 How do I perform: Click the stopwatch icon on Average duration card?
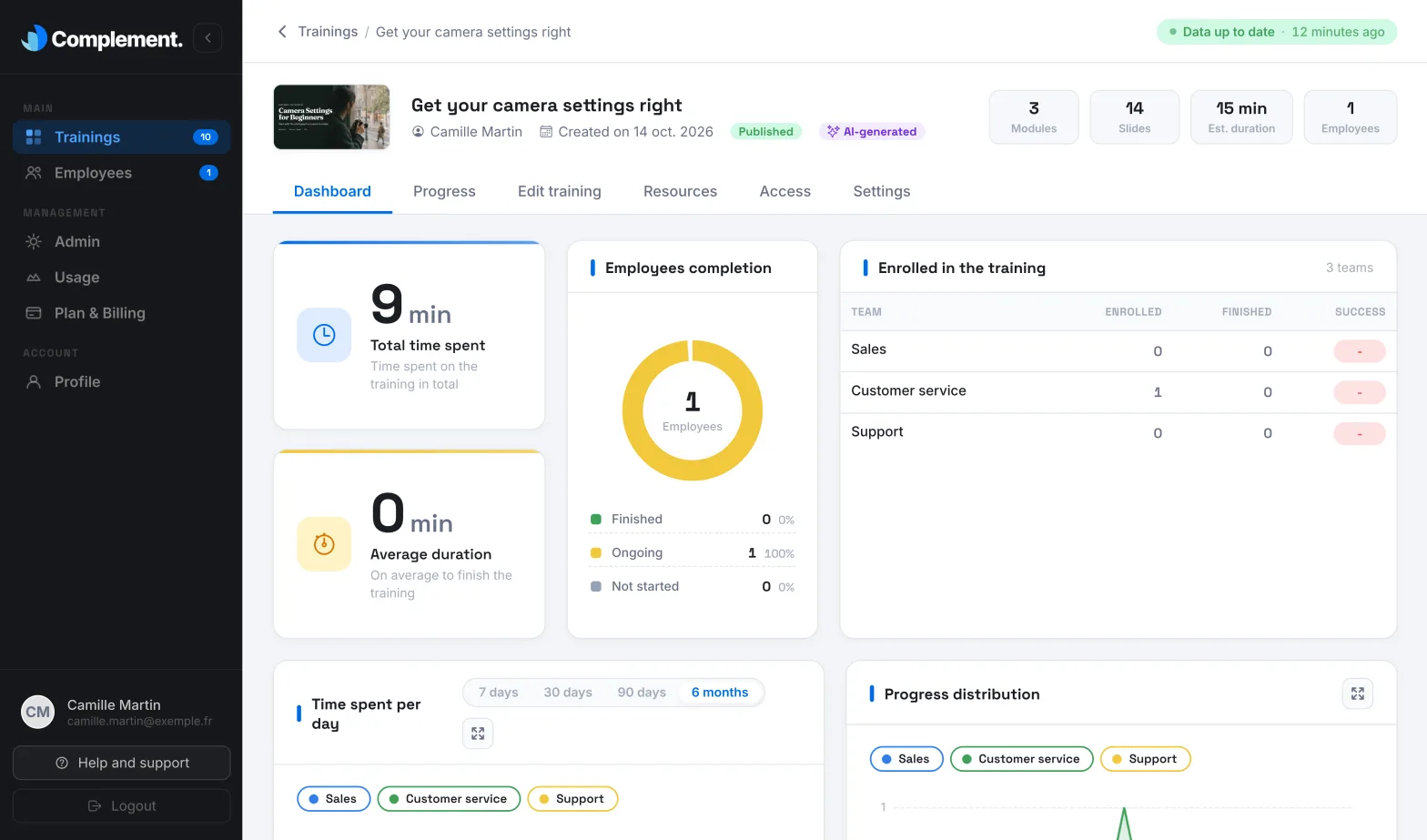pyautogui.click(x=324, y=544)
